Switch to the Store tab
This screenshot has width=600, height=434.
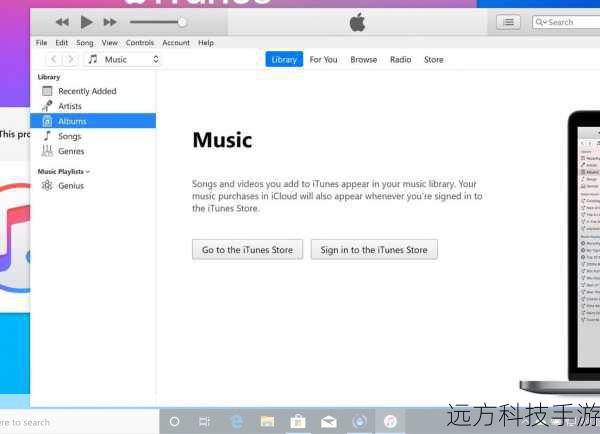[434, 60]
